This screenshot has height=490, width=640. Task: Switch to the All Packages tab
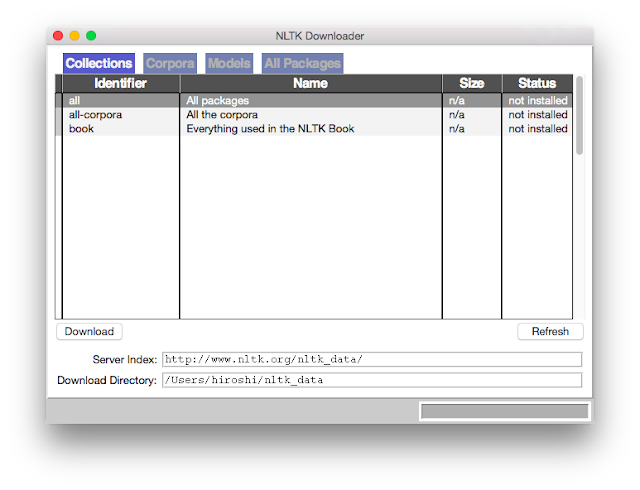click(x=302, y=63)
